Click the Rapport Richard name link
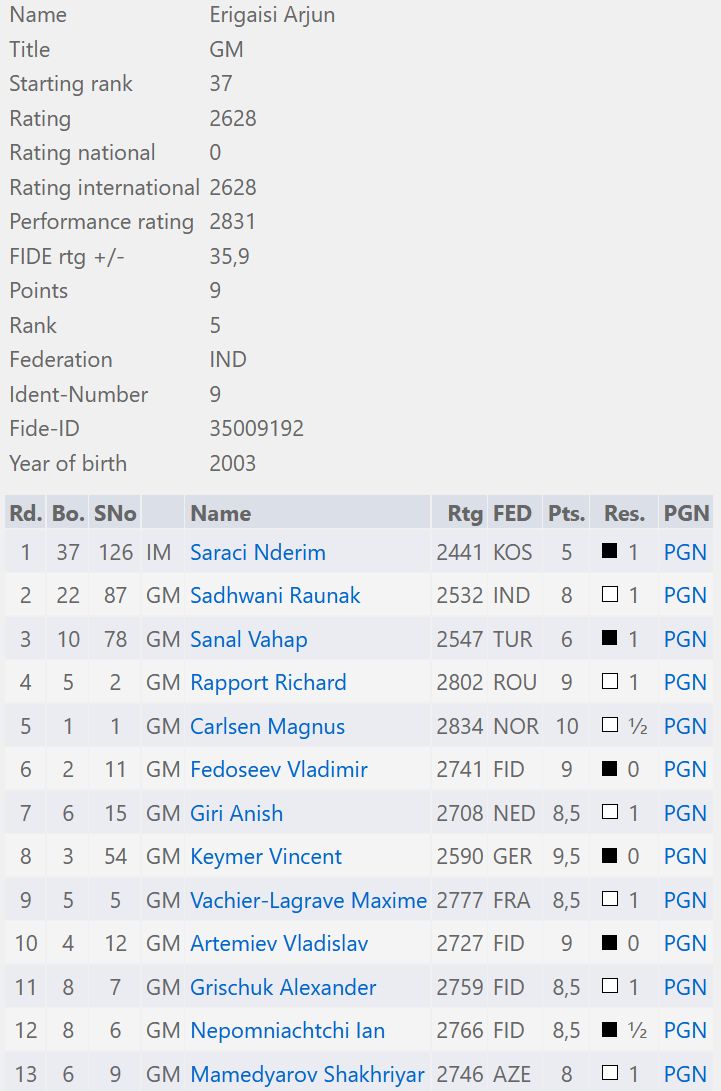 [268, 683]
